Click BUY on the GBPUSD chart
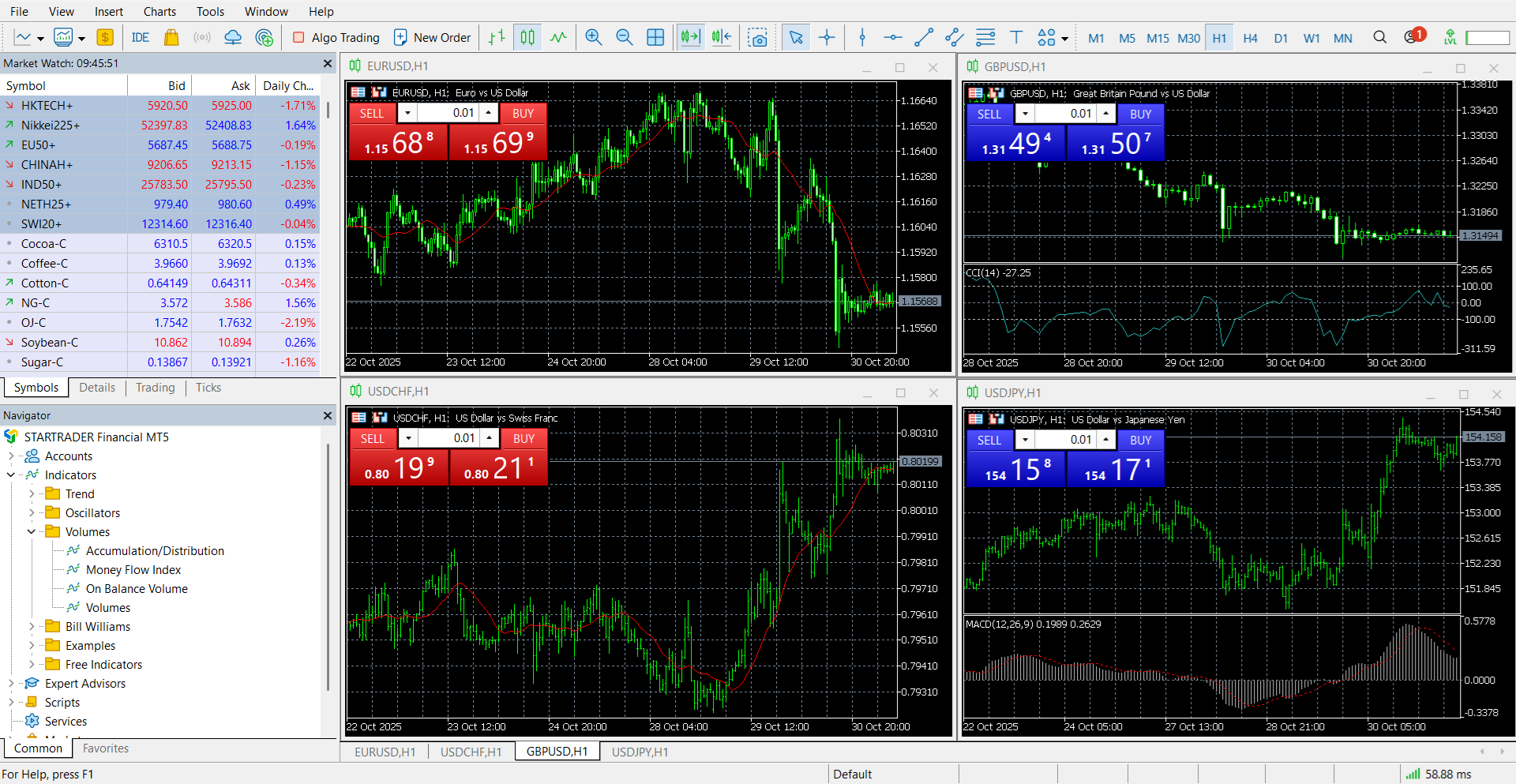The image size is (1516, 784). tap(1140, 114)
